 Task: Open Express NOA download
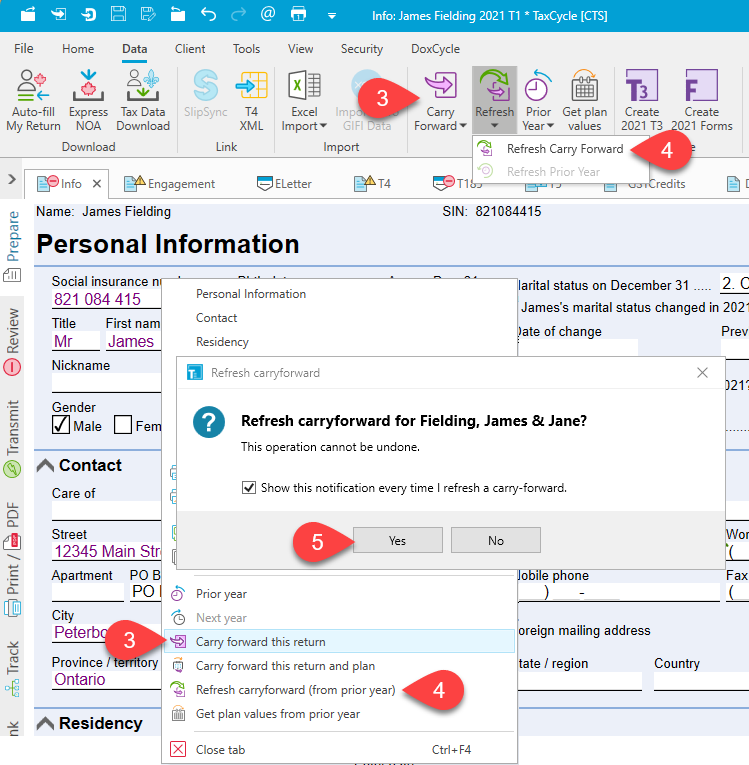pyautogui.click(x=88, y=100)
